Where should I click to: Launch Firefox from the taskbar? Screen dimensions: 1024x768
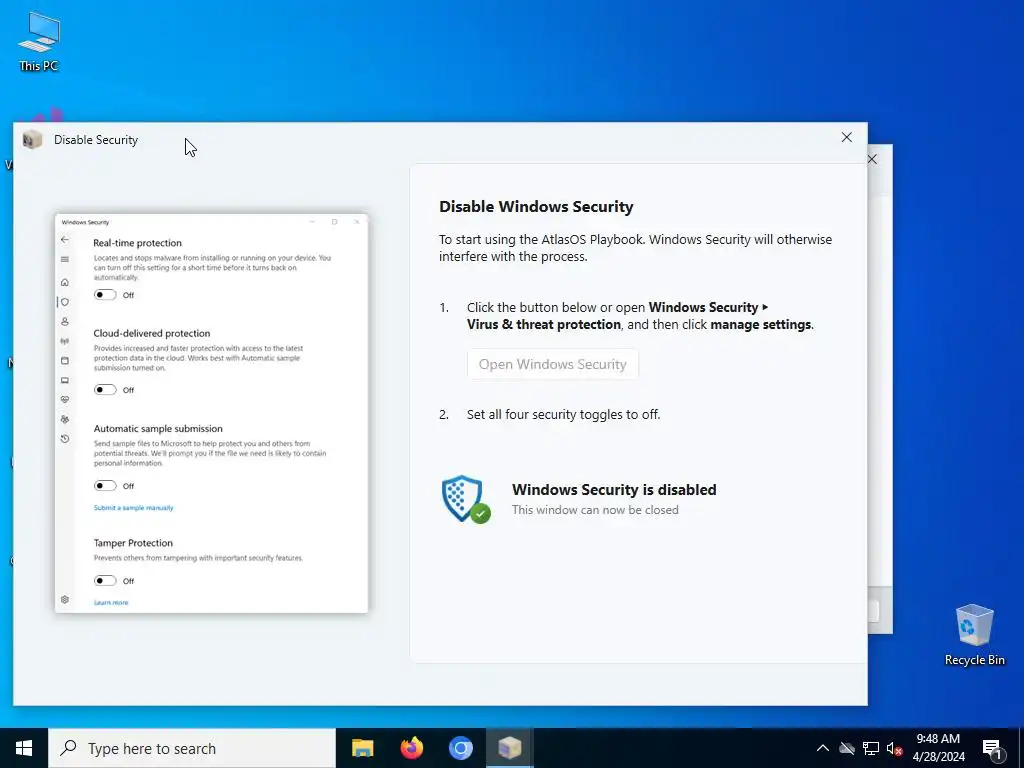411,748
